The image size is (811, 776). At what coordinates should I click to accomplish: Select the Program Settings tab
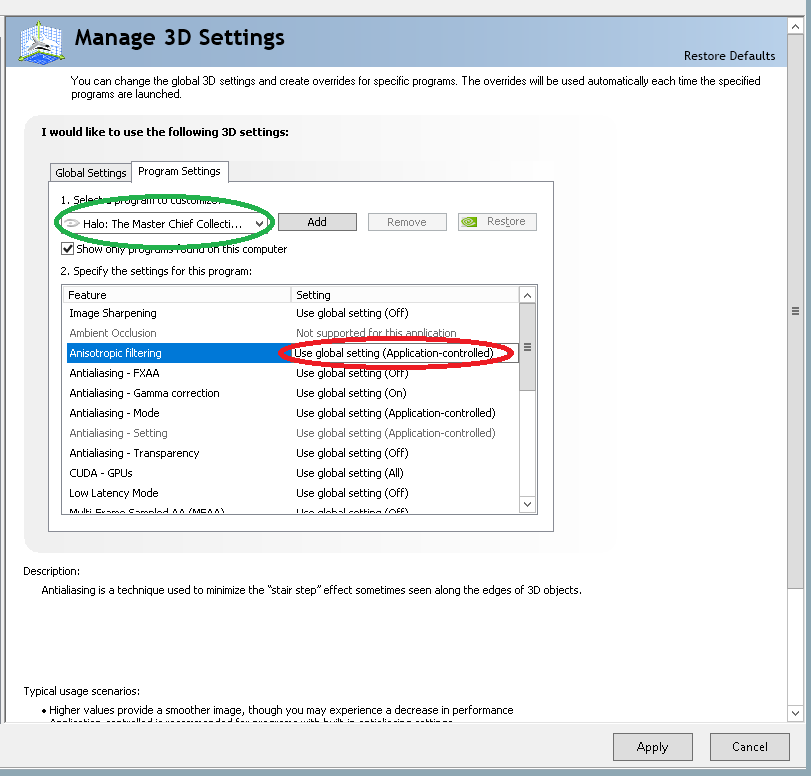click(180, 171)
